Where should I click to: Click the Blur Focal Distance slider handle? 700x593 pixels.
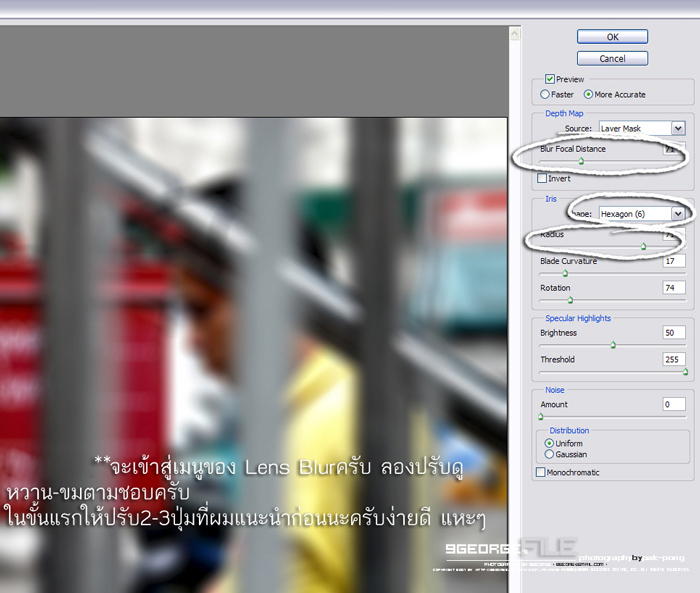tap(581, 161)
